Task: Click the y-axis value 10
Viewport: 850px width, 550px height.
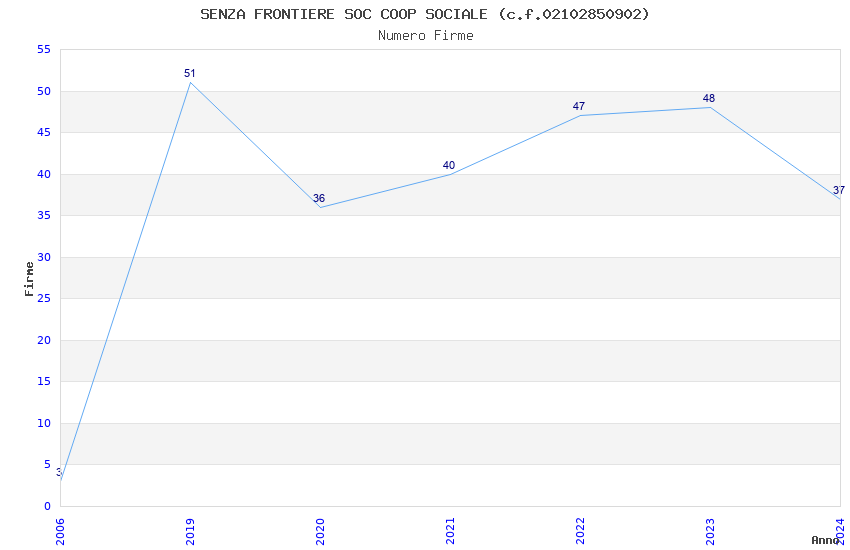Action: click(44, 423)
